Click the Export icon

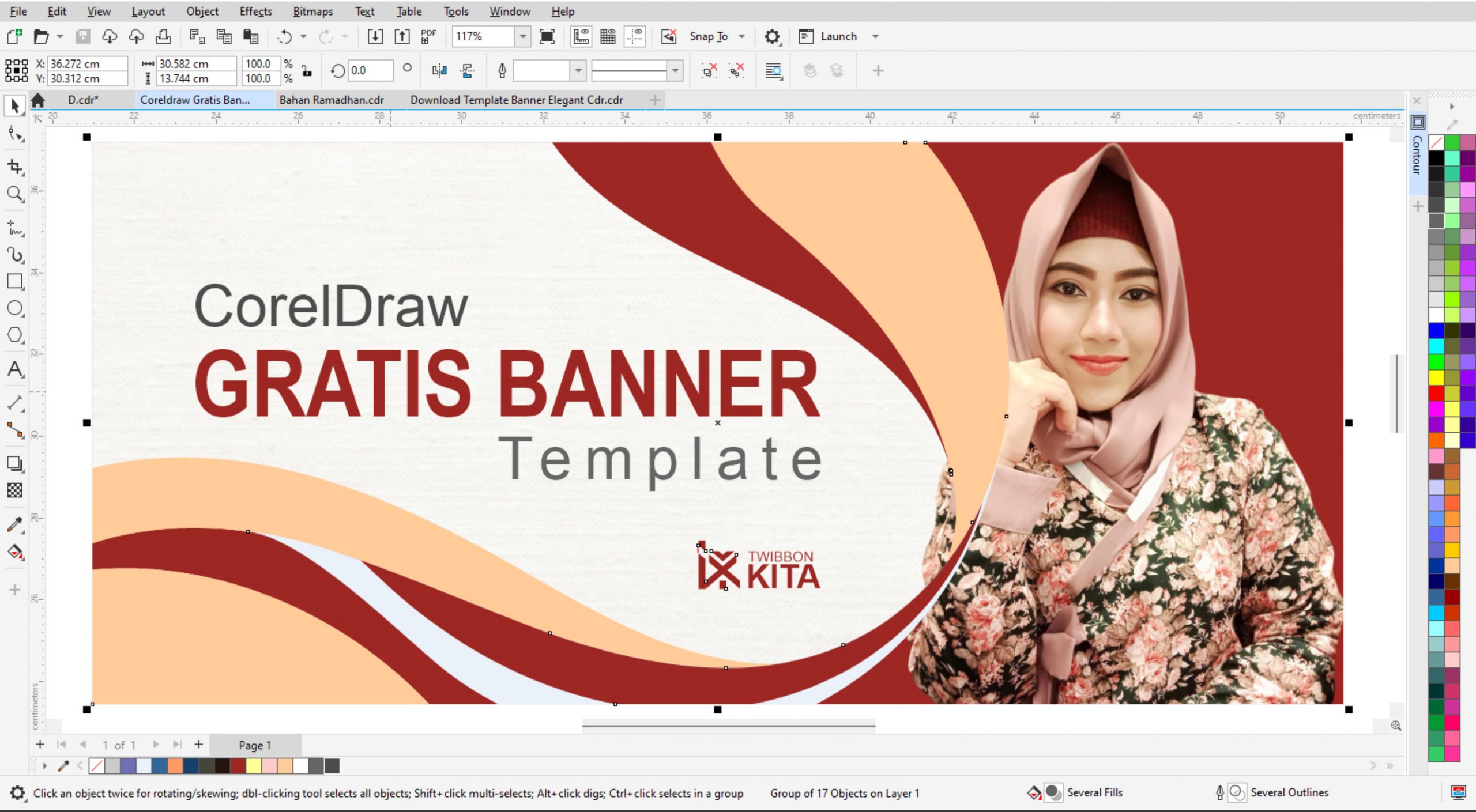[402, 36]
